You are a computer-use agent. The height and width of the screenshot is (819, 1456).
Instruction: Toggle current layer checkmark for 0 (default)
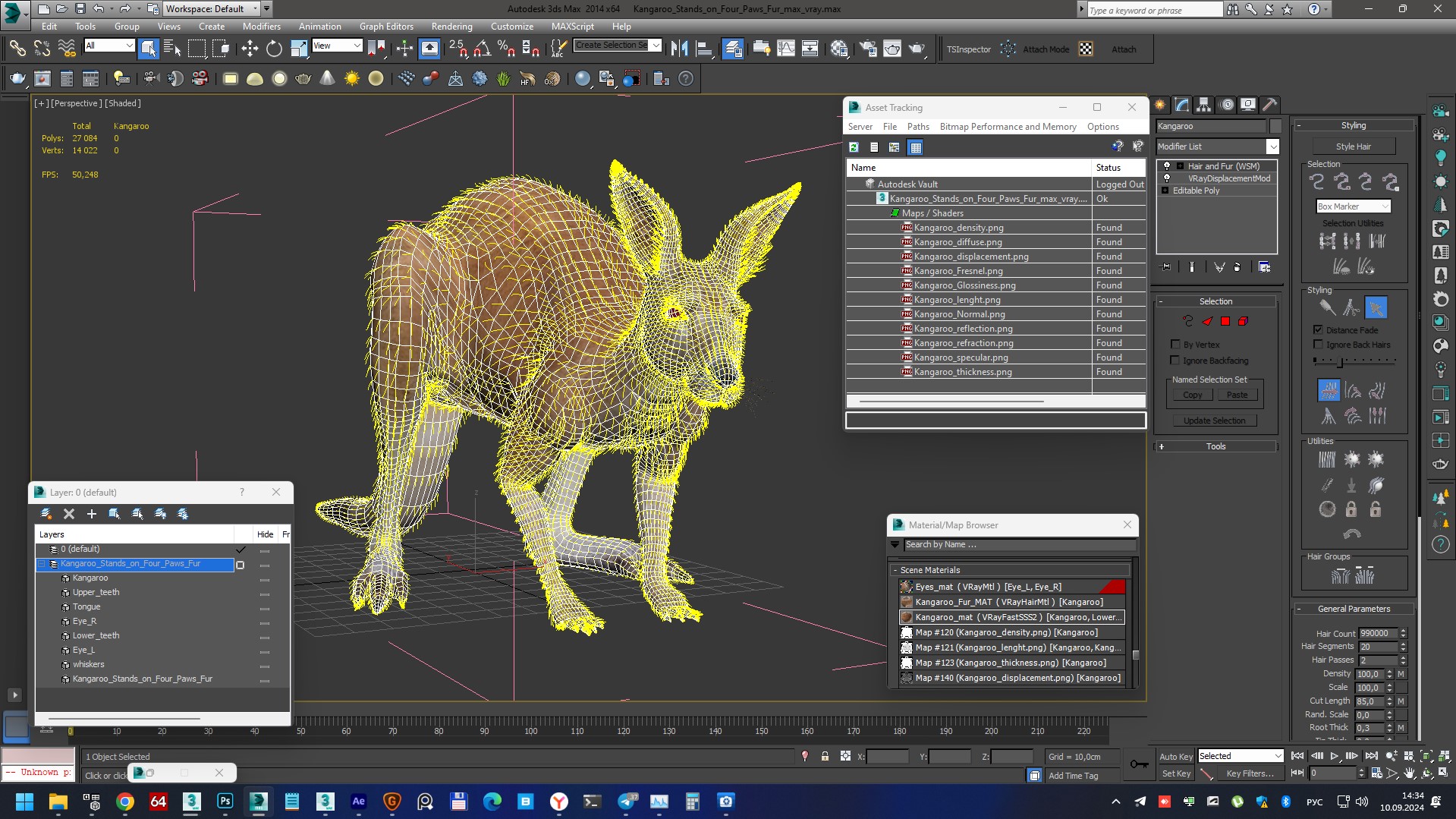point(241,549)
